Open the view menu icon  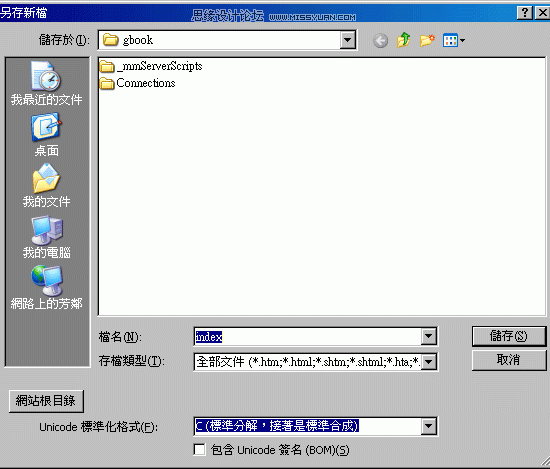pyautogui.click(x=454, y=40)
